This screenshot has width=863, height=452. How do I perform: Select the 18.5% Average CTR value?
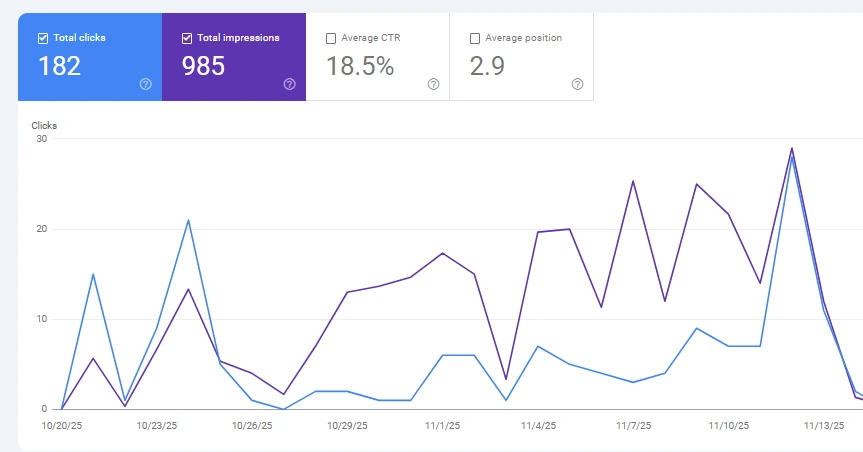[360, 67]
